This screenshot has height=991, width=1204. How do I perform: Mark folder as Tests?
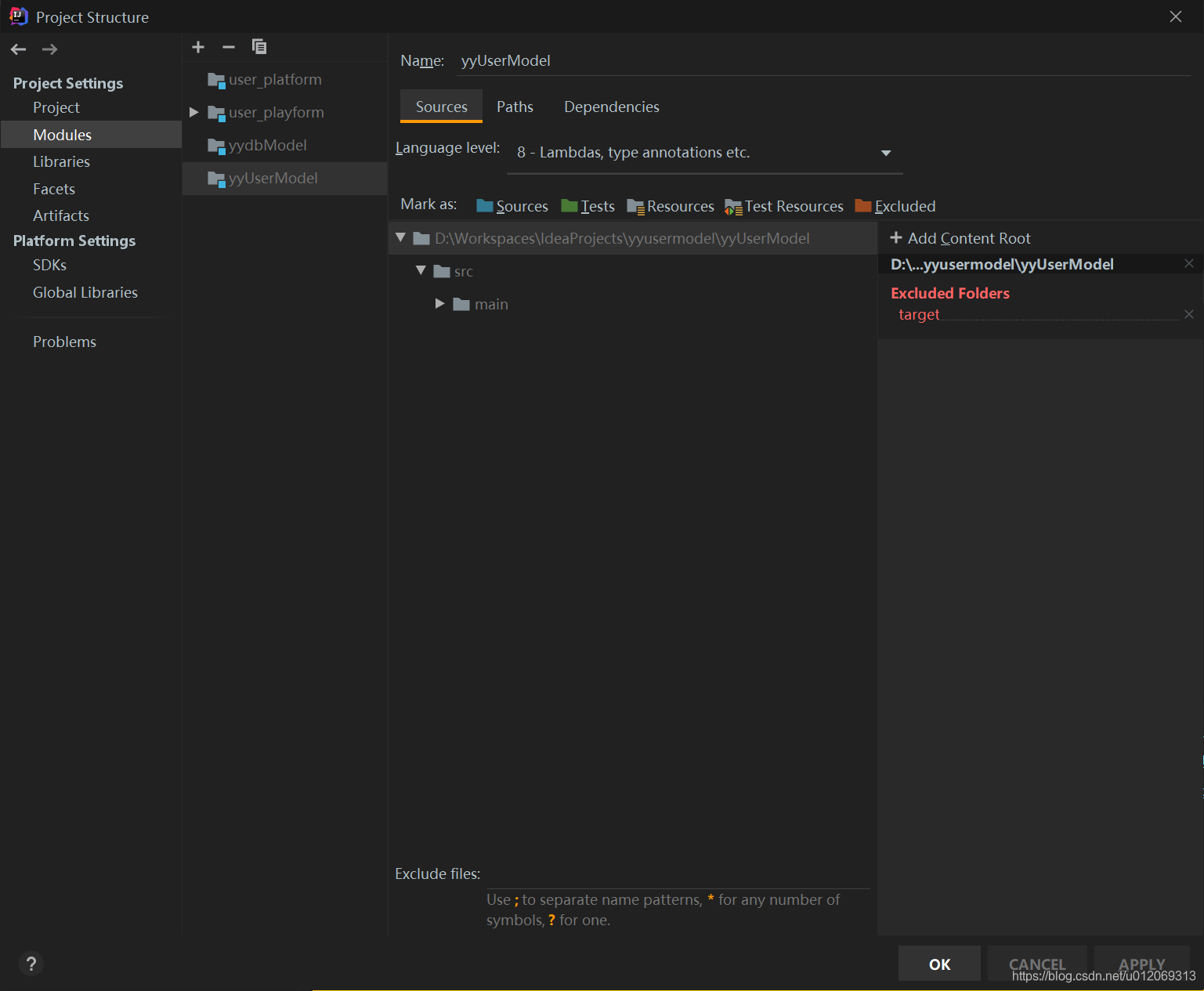click(588, 206)
